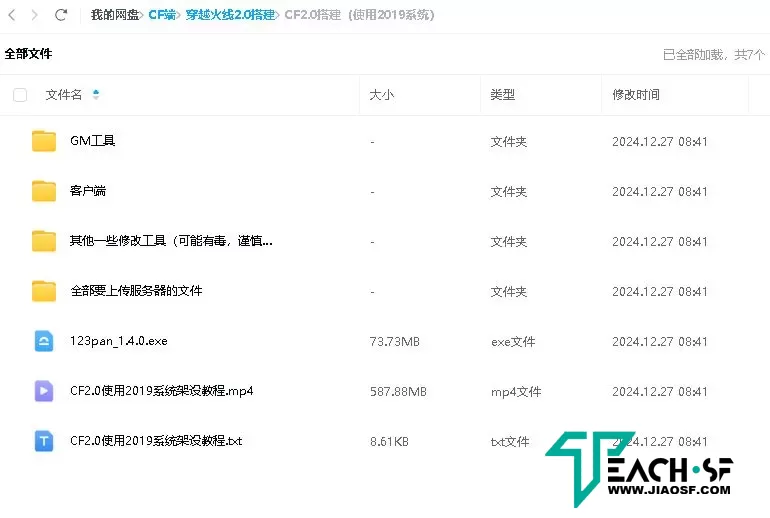Sort by 文件名 using sort arrow
This screenshot has width=770, height=518.
point(96,94)
